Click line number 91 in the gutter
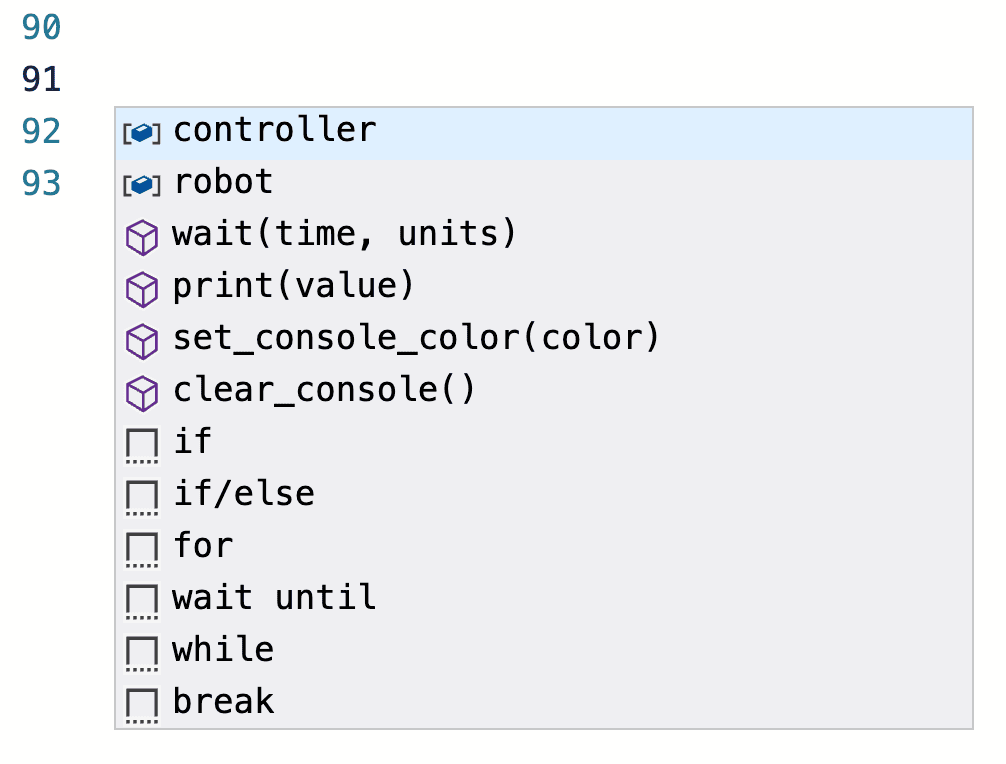The width and height of the screenshot is (1006, 764). point(42,79)
